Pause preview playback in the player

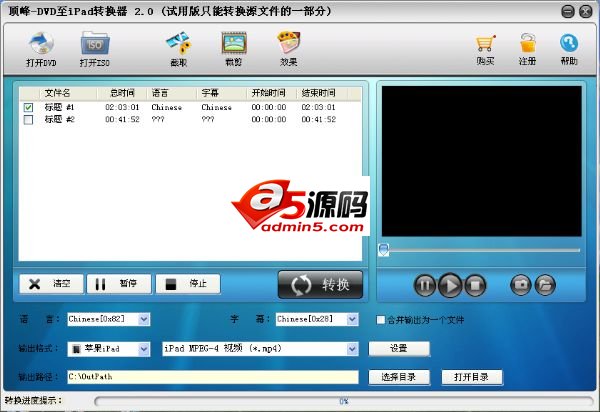[x=425, y=285]
